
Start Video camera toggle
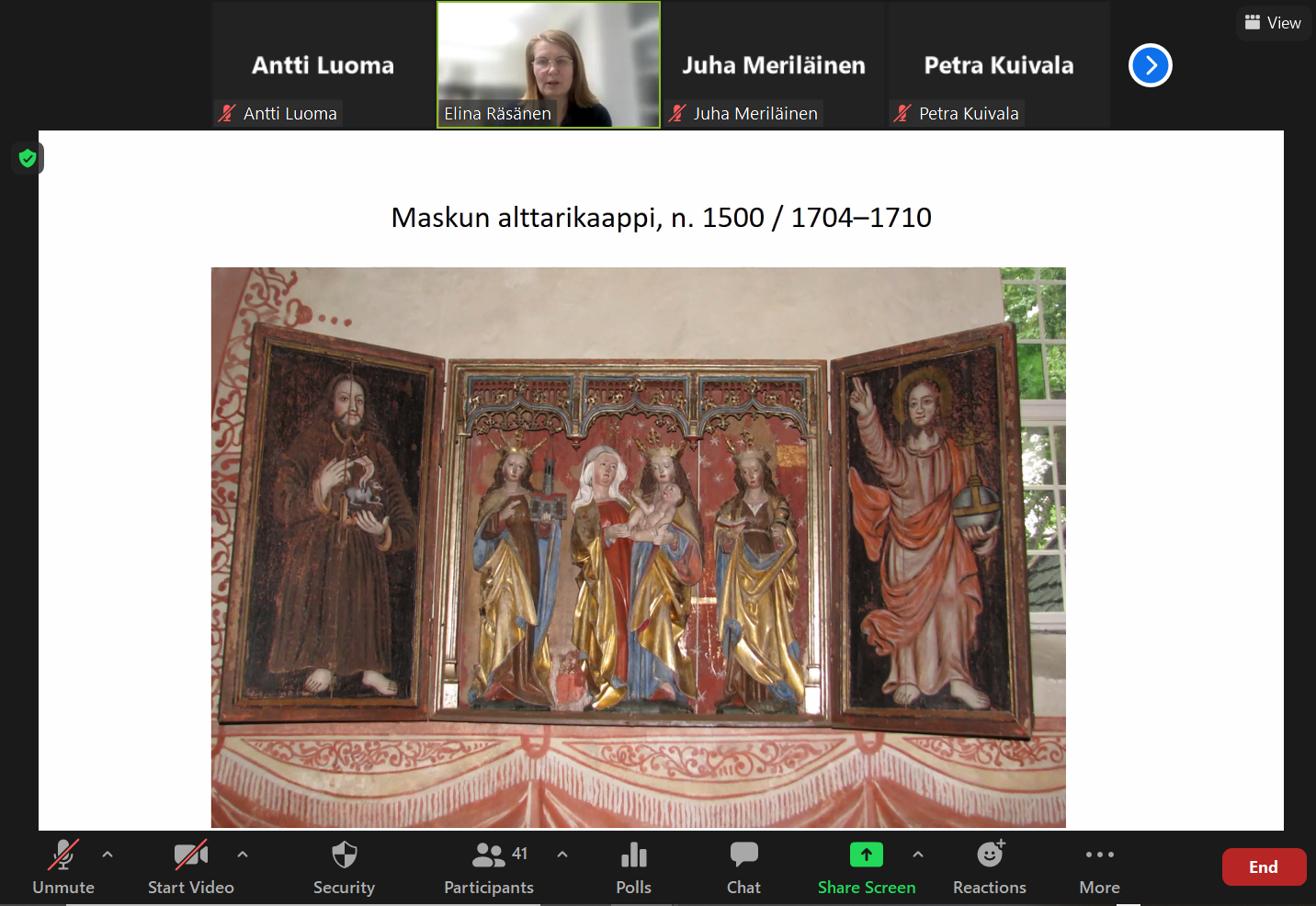point(191,867)
